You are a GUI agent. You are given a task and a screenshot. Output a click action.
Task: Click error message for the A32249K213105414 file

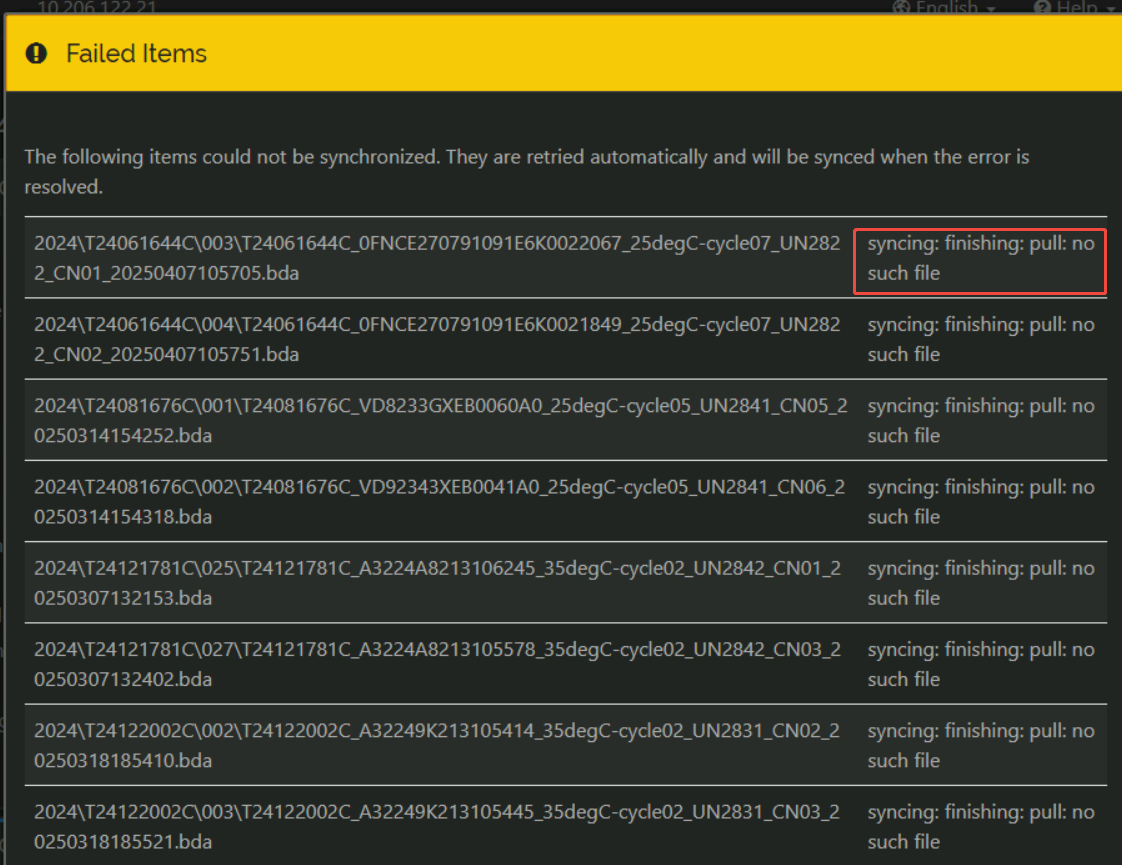[x=980, y=746]
